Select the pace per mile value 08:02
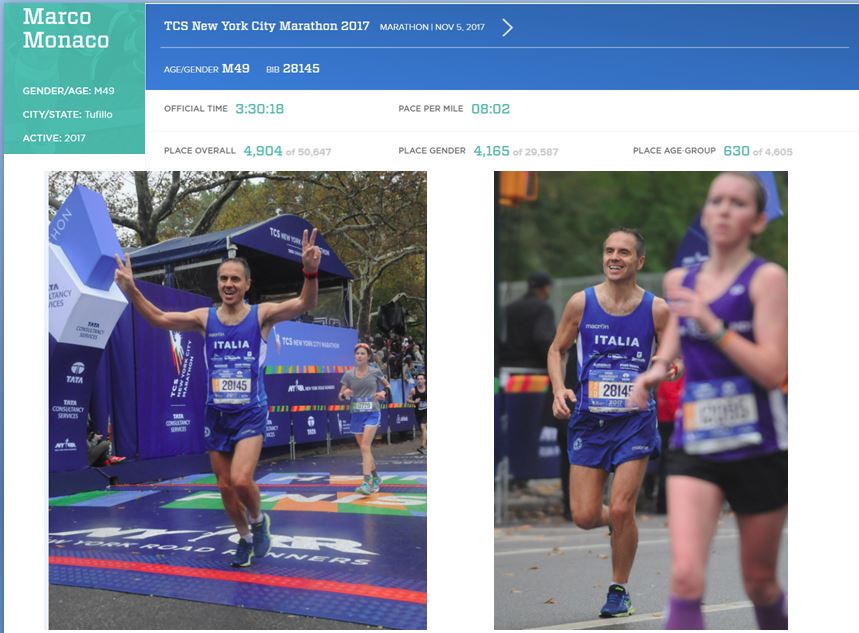This screenshot has height=633, width=859. (491, 109)
